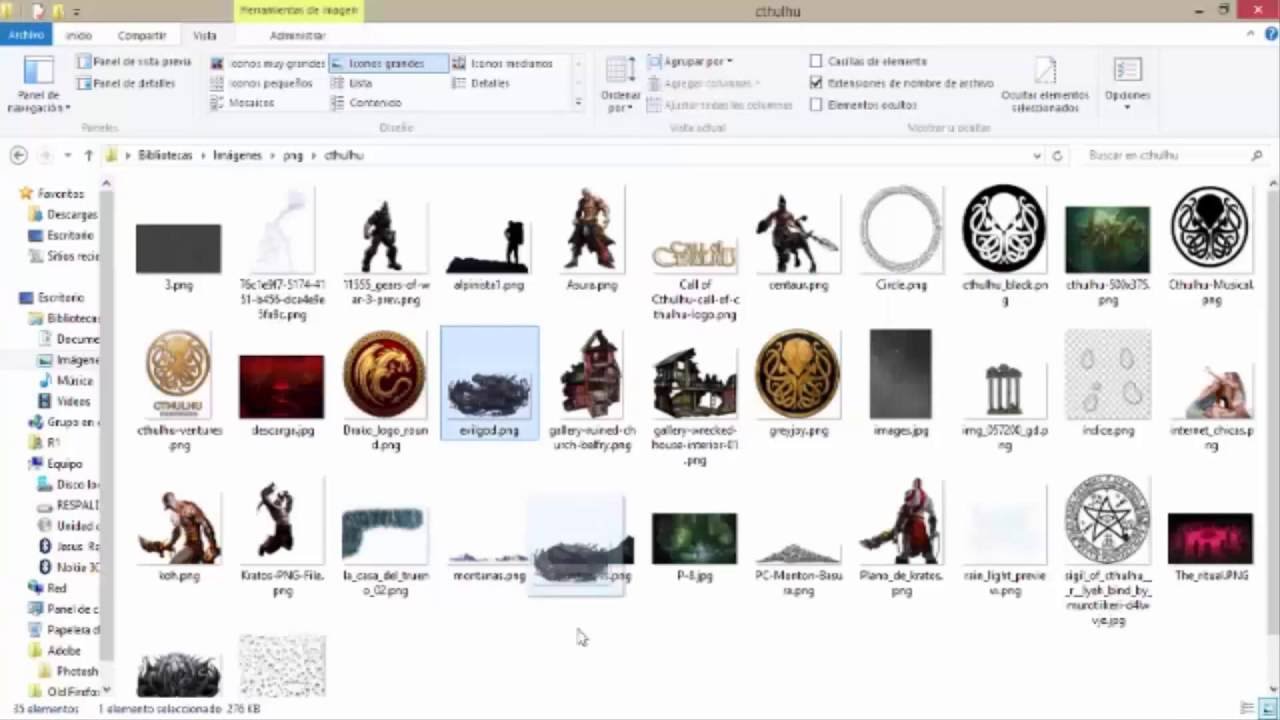Image resolution: width=1280 pixels, height=720 pixels.
Task: Open recent locations dropdown arrow
Action: [67, 155]
